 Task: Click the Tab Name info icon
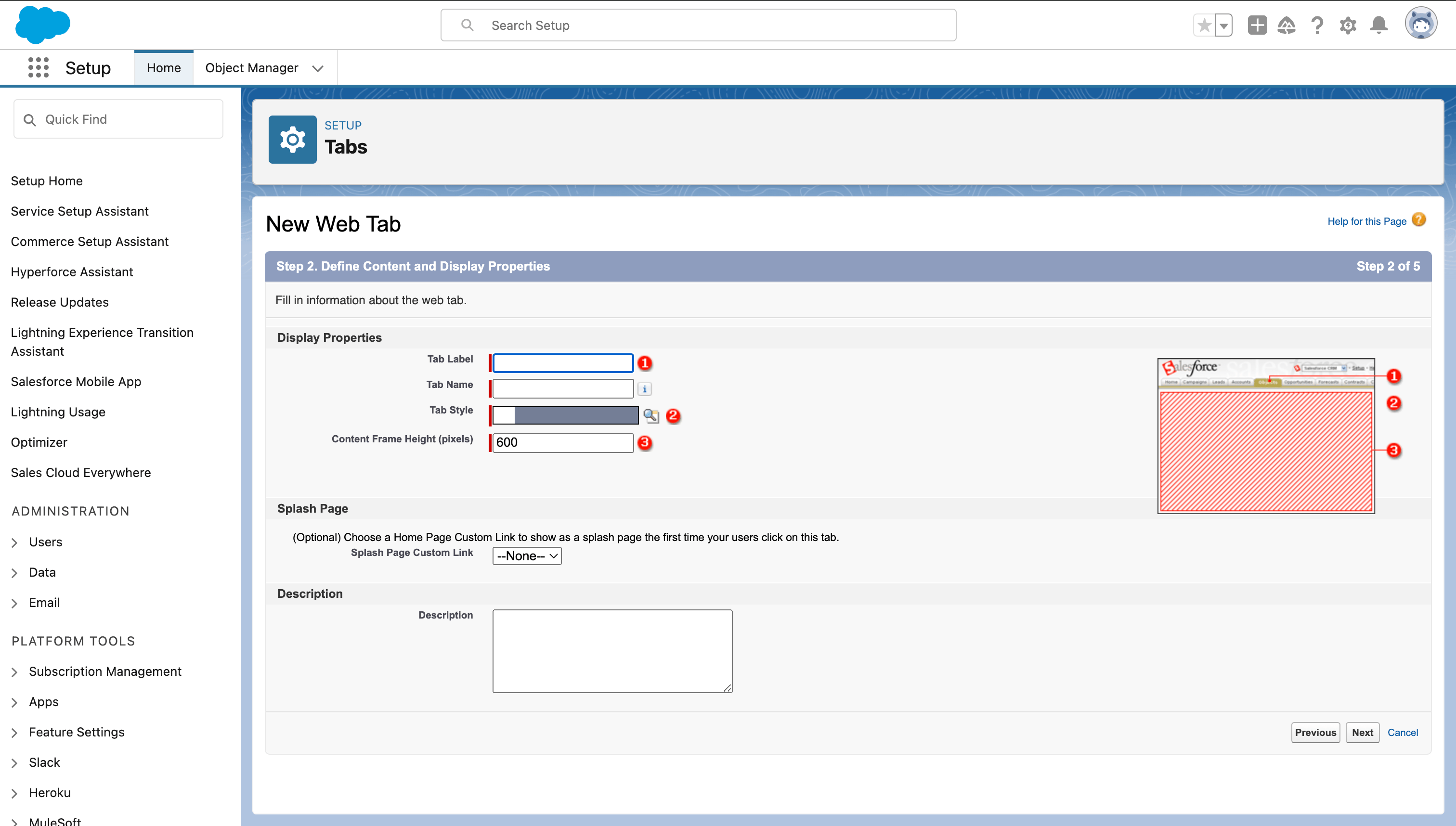[645, 389]
